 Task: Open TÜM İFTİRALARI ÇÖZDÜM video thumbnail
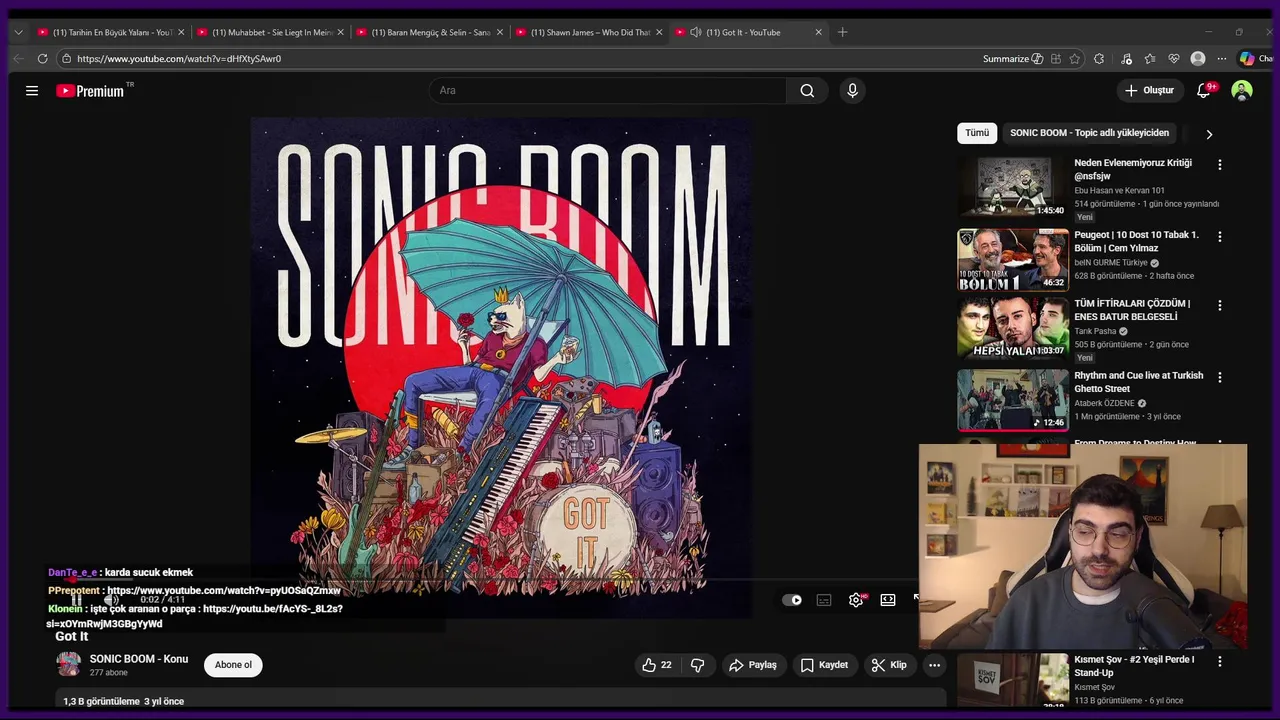pyautogui.click(x=1013, y=328)
